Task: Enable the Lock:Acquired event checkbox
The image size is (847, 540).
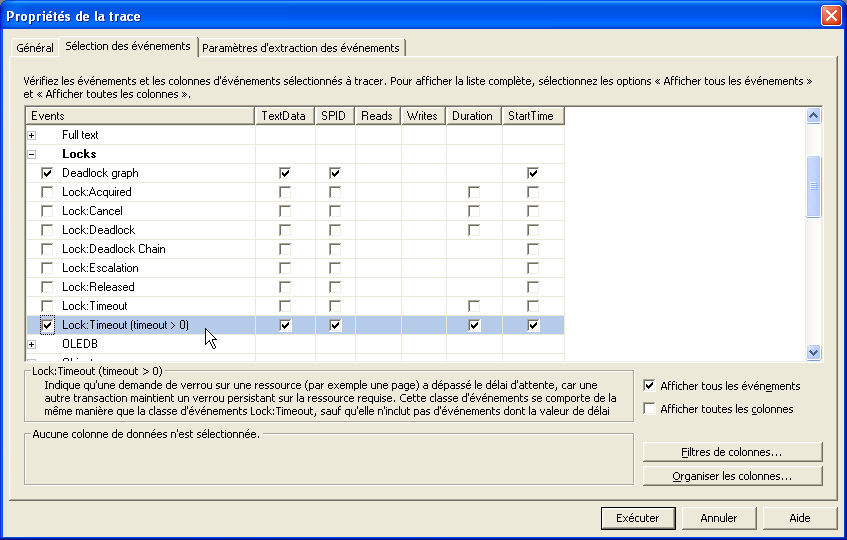Action: click(x=47, y=192)
